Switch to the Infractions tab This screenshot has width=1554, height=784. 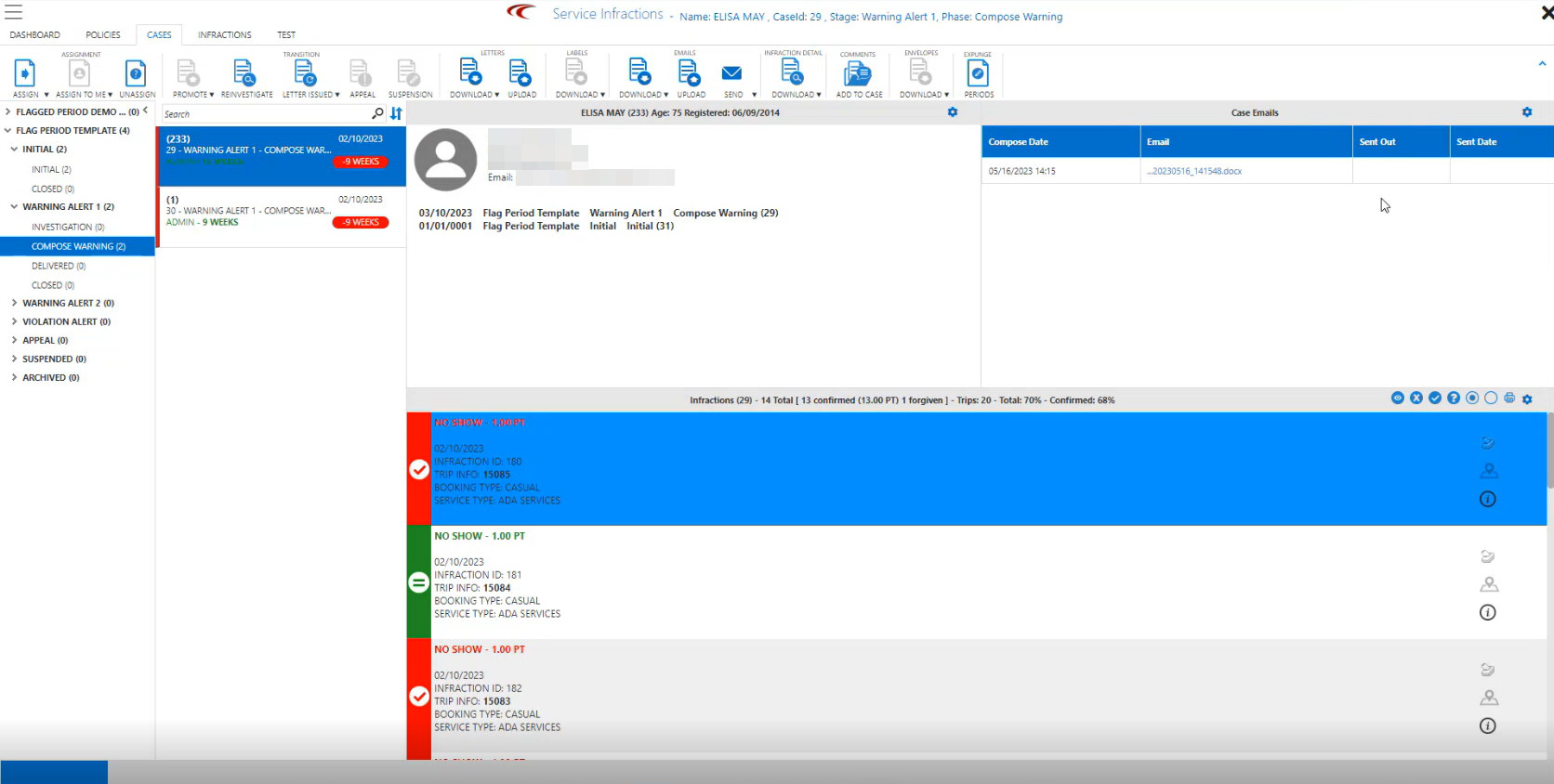[224, 34]
